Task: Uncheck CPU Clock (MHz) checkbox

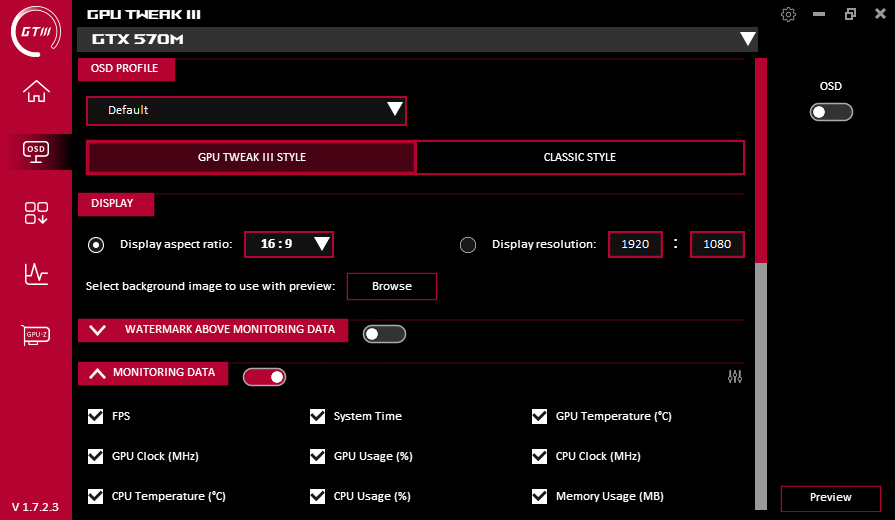Action: pos(539,456)
